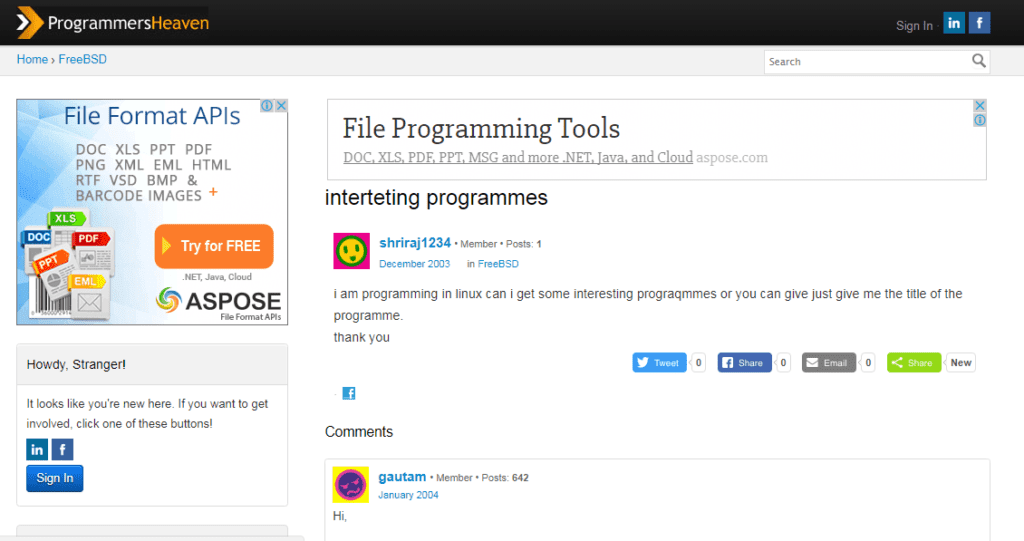Open the FreeBSD breadcrumb link
This screenshot has height=541, width=1024.
83,60
